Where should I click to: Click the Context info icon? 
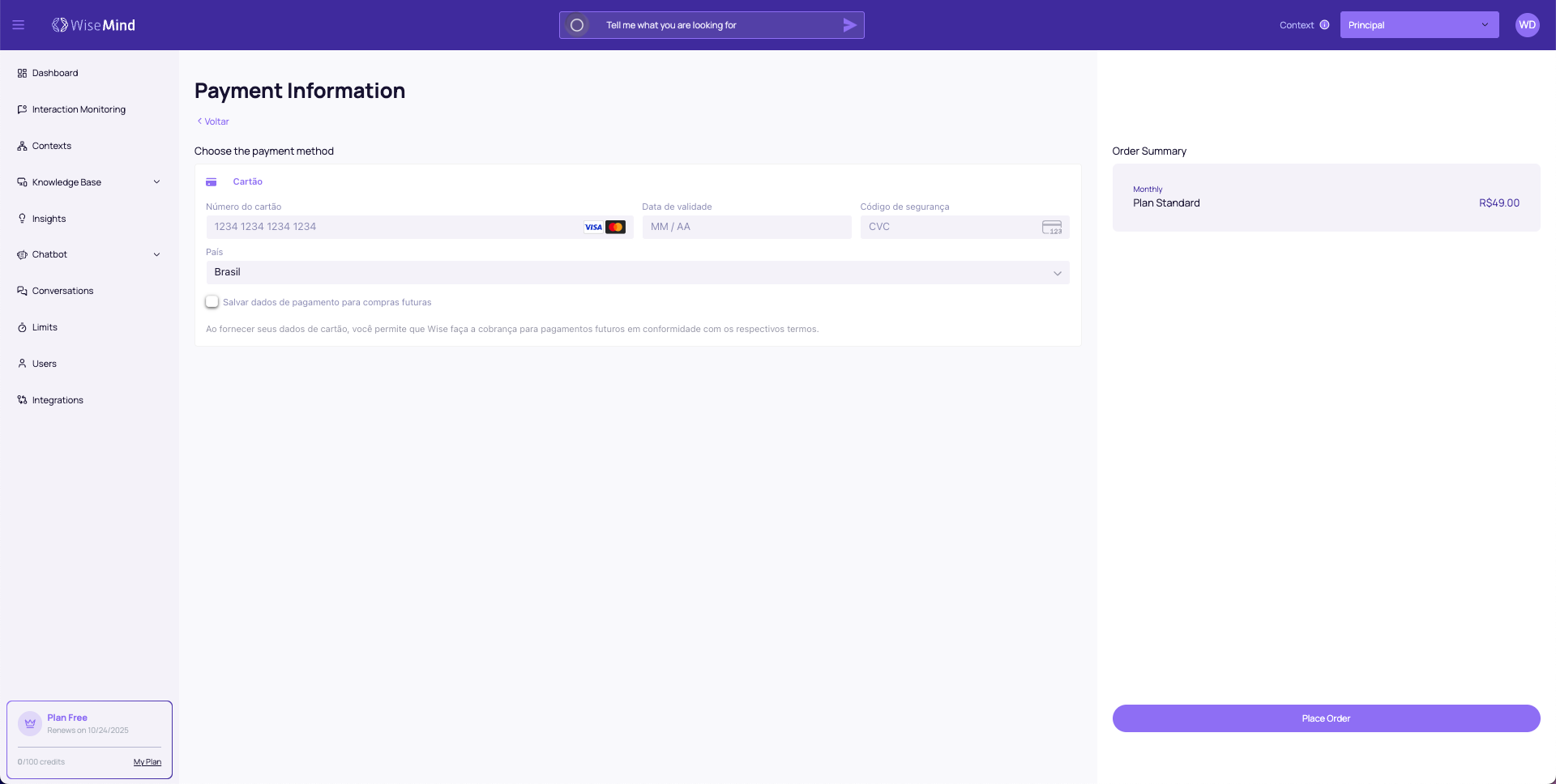(x=1324, y=25)
